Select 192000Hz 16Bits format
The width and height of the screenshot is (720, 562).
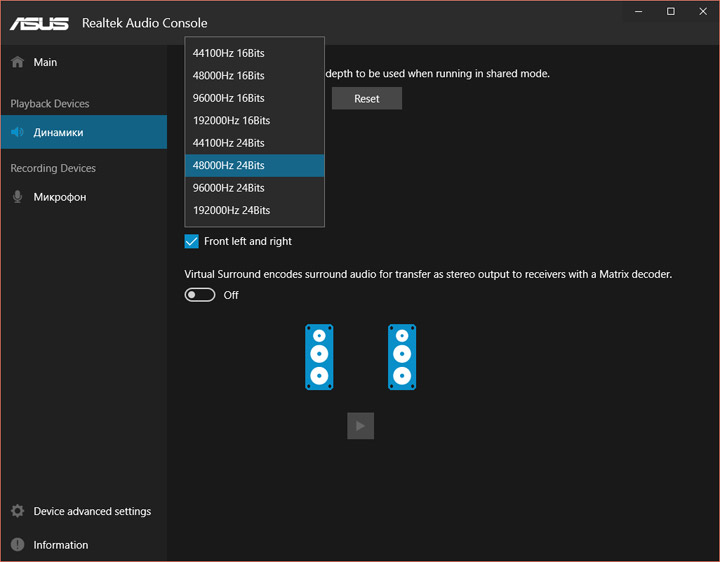(x=254, y=121)
